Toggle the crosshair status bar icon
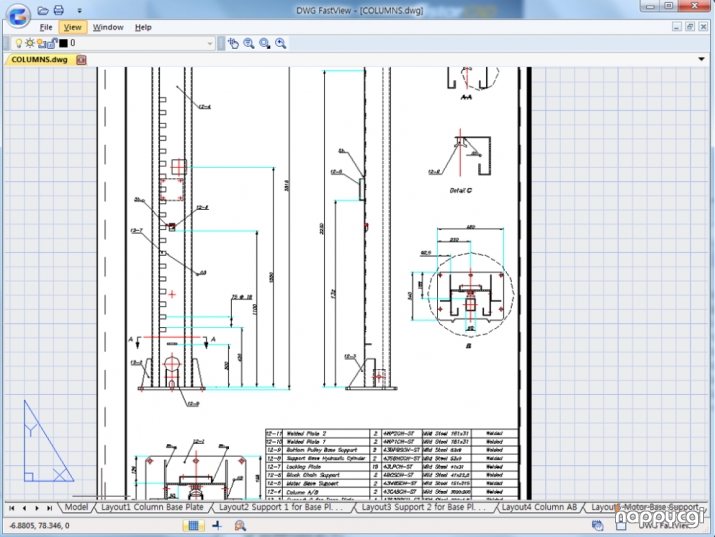 pos(217,526)
